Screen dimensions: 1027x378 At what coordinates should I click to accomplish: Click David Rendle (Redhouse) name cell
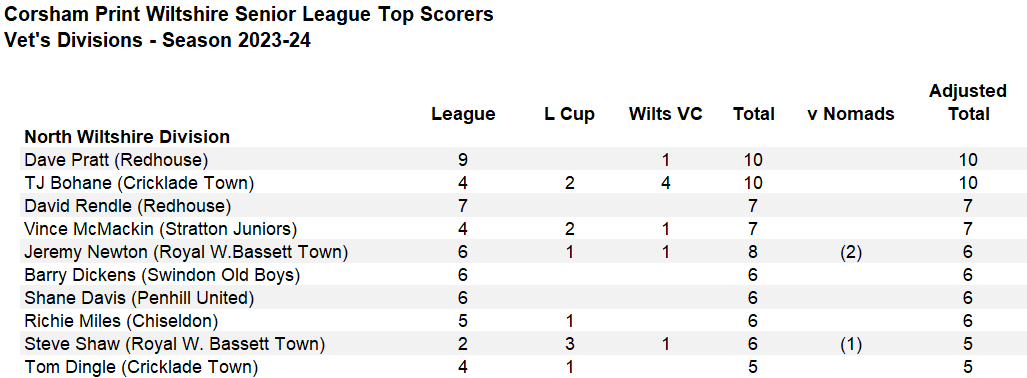128,206
